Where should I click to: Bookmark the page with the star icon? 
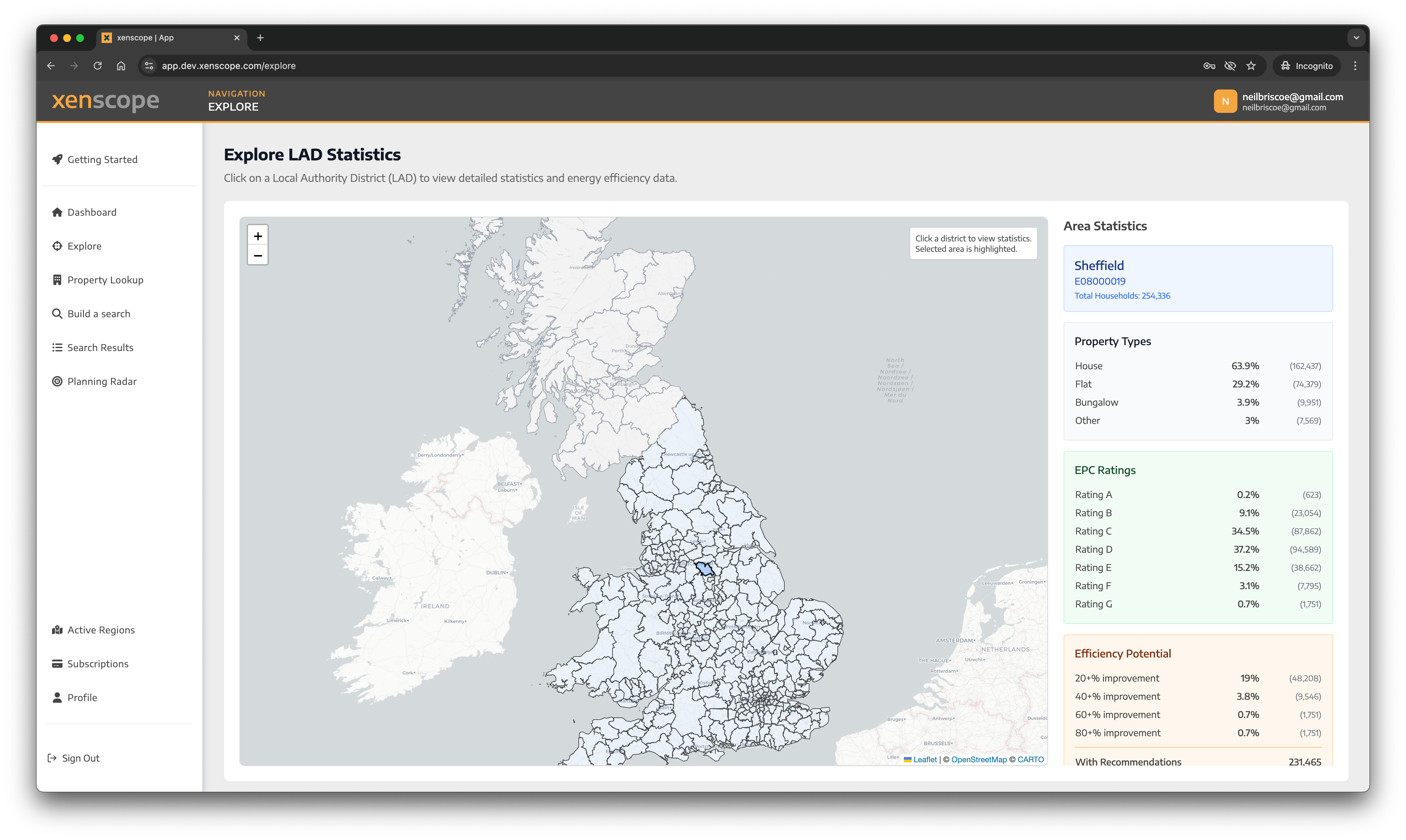[1251, 66]
